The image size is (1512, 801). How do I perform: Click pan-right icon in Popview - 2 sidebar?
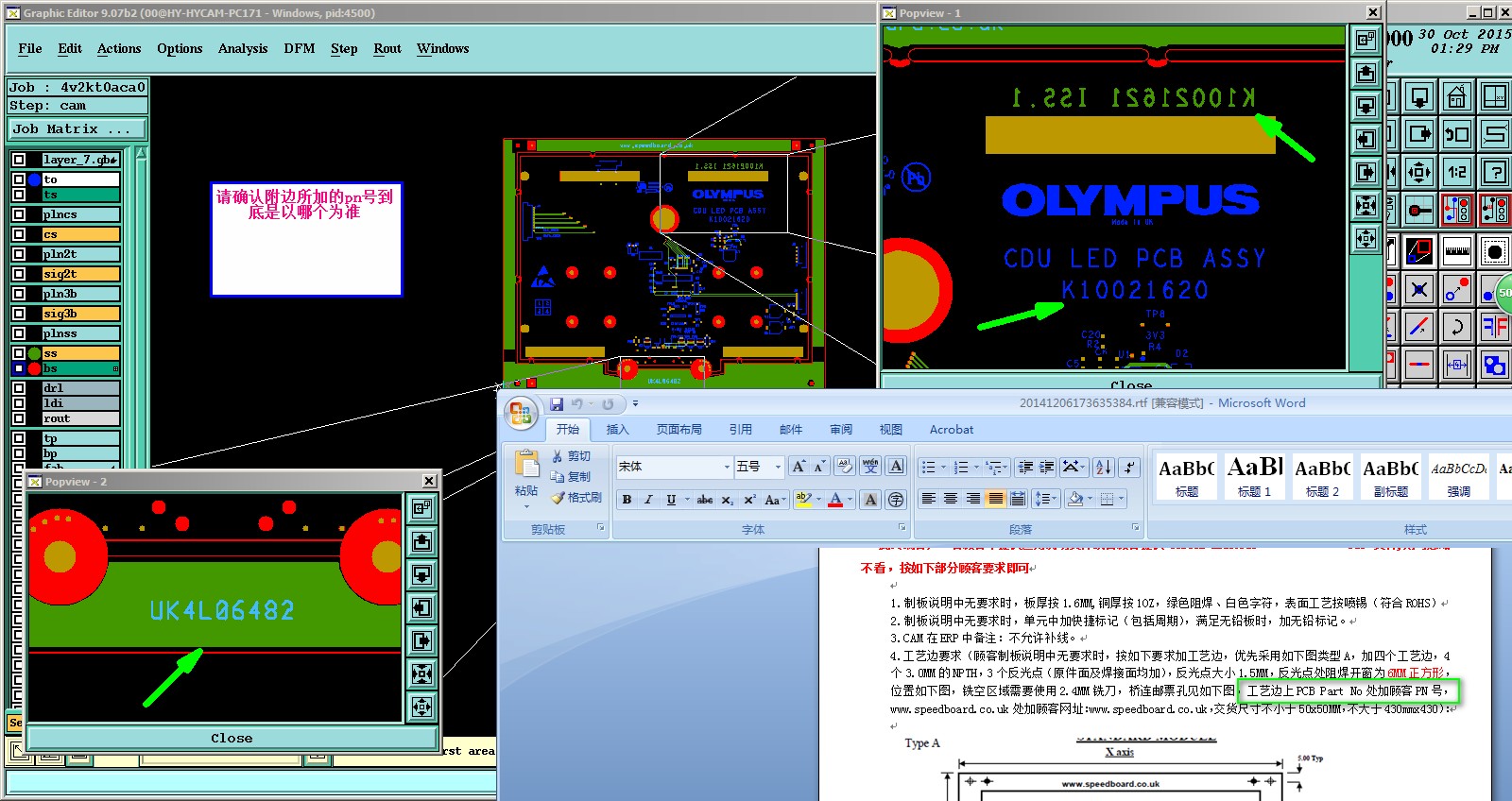[422, 640]
